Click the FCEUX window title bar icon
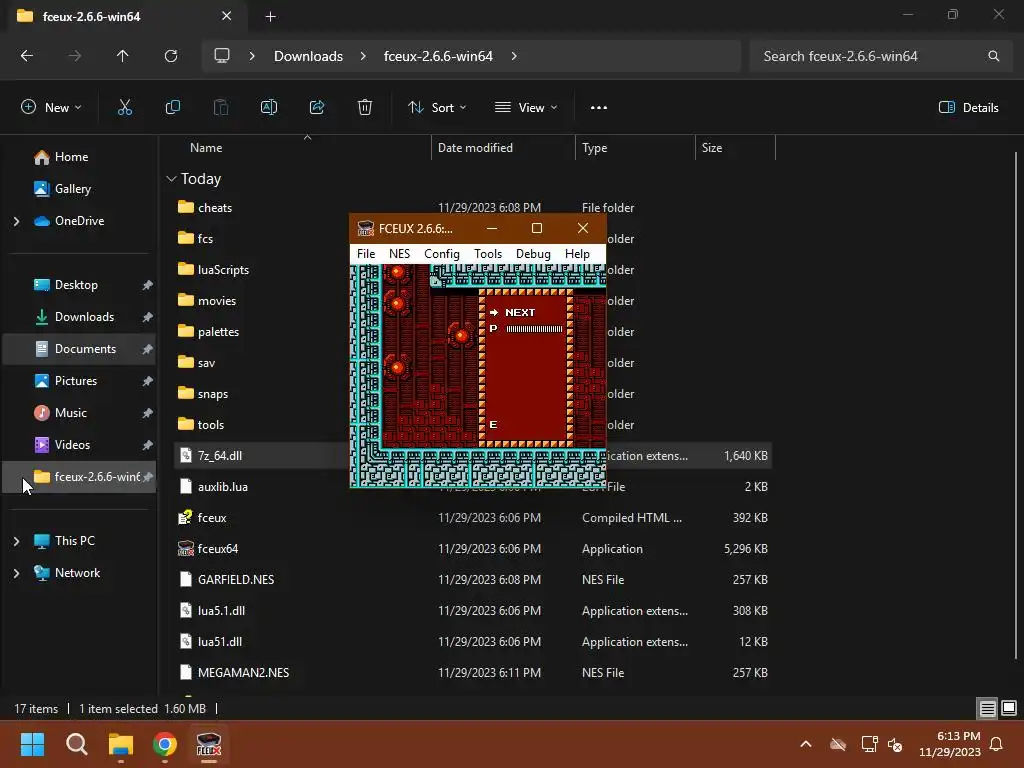 click(x=366, y=229)
